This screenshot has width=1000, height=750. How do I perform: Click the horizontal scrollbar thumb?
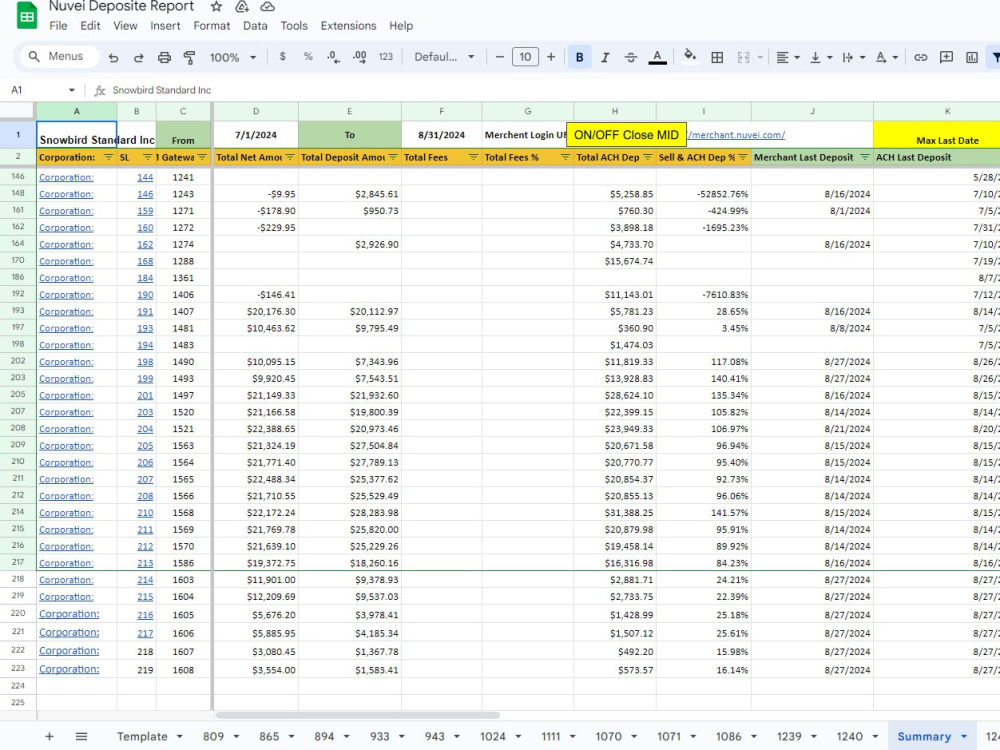click(x=357, y=716)
